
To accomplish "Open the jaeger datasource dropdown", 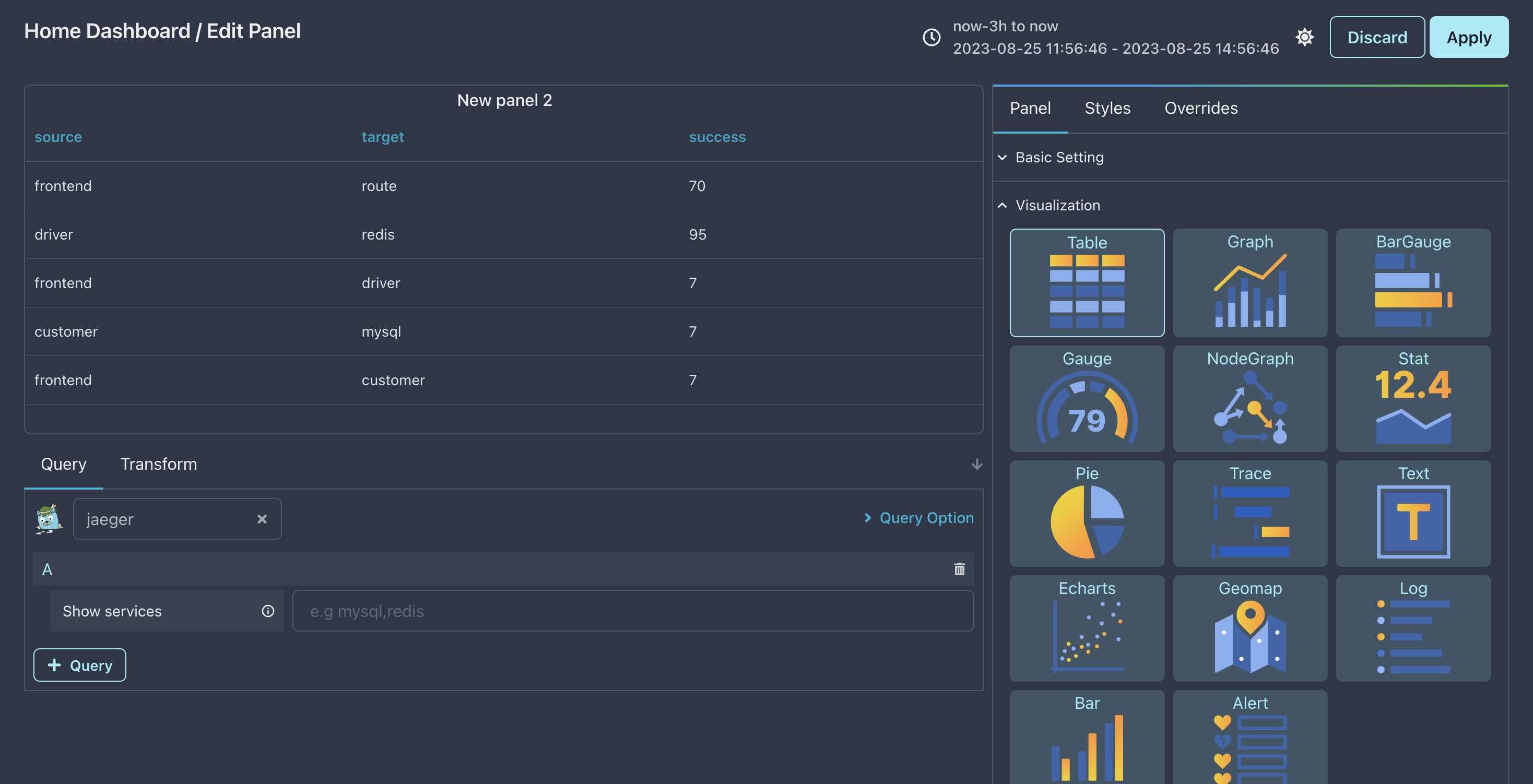I will pyautogui.click(x=177, y=519).
